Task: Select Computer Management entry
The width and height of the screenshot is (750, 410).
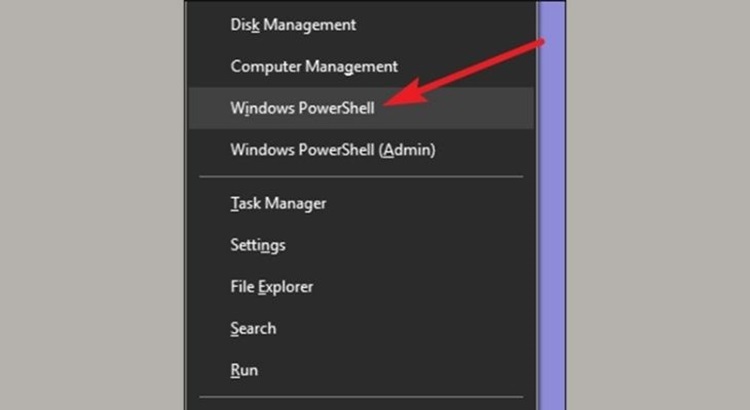Action: tap(314, 66)
